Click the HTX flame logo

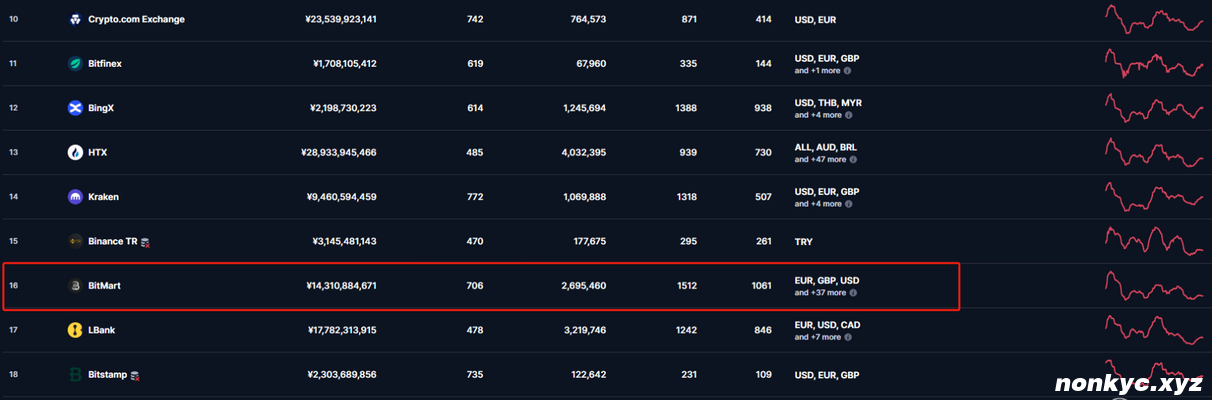pos(75,153)
